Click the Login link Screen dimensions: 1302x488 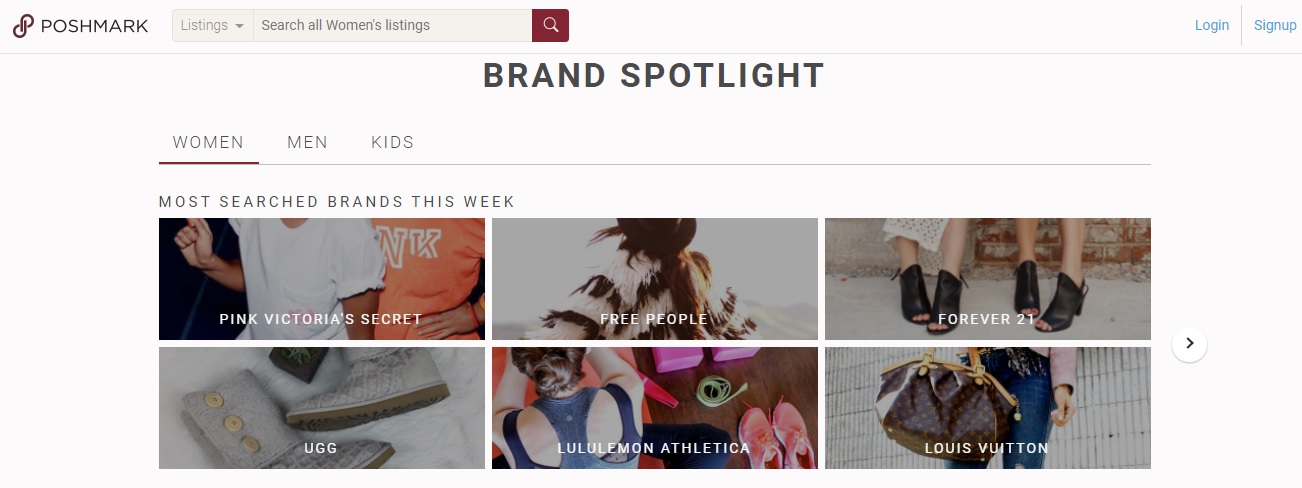(1212, 25)
